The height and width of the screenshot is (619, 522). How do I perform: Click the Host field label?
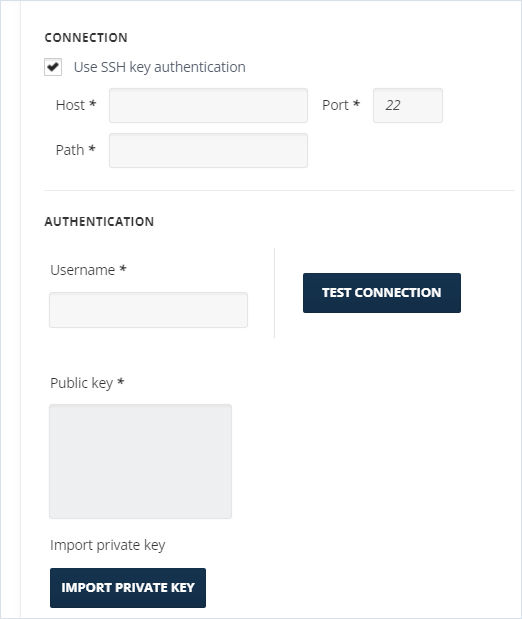tap(70, 105)
